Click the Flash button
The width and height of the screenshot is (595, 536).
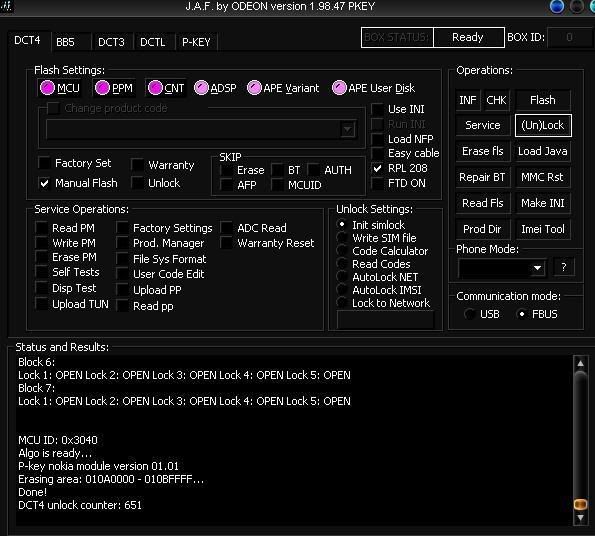pyautogui.click(x=543, y=100)
